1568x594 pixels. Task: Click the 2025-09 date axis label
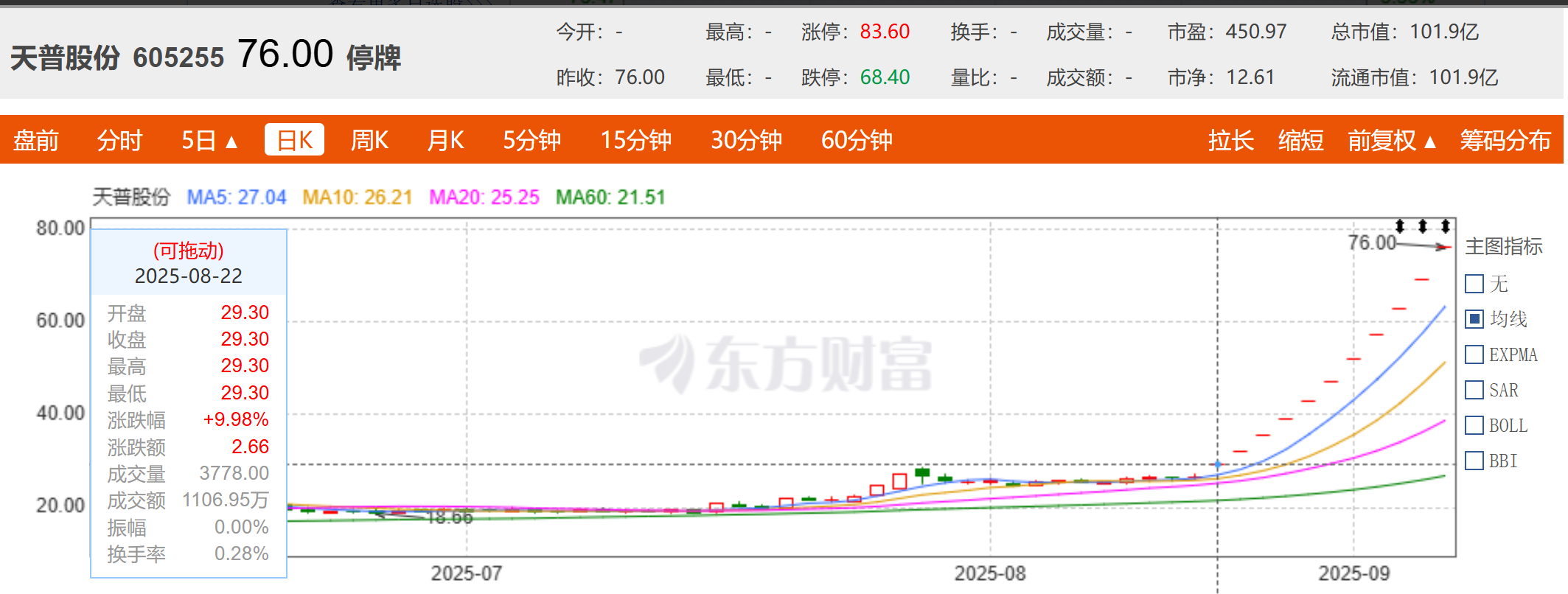point(1354,573)
